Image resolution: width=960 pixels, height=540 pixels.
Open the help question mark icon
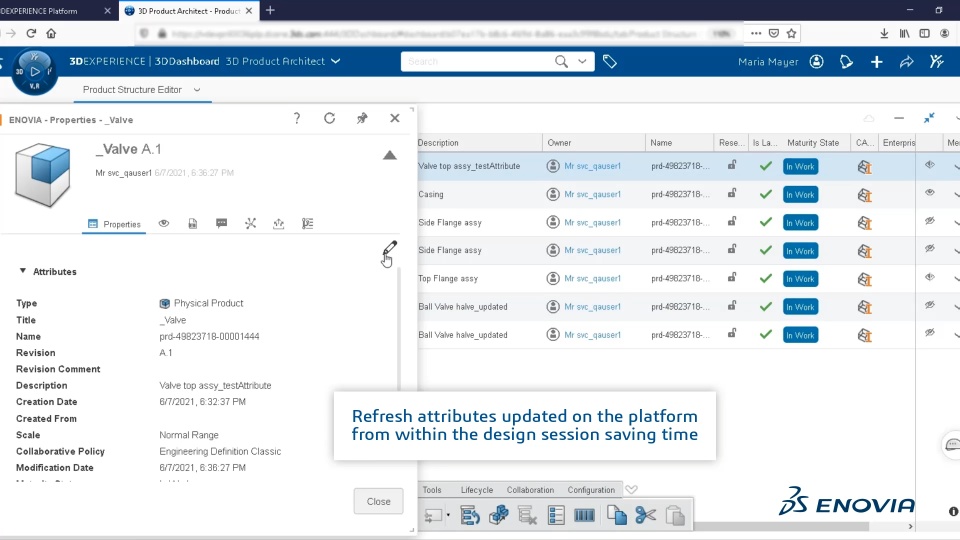[297, 119]
